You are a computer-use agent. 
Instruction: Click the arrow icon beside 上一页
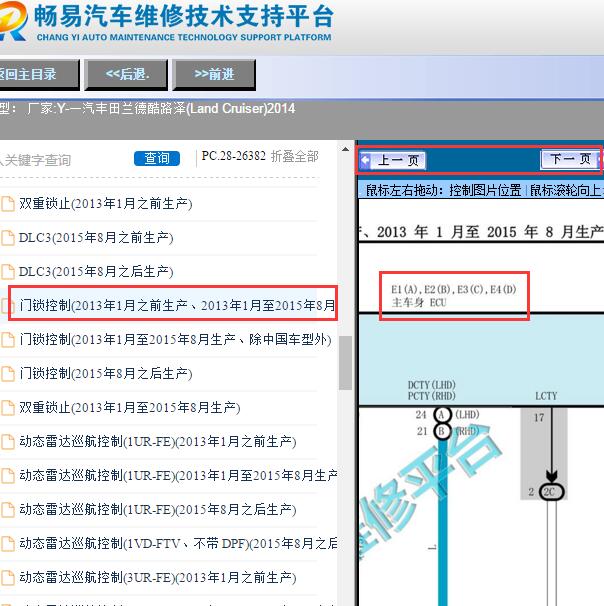pos(365,160)
